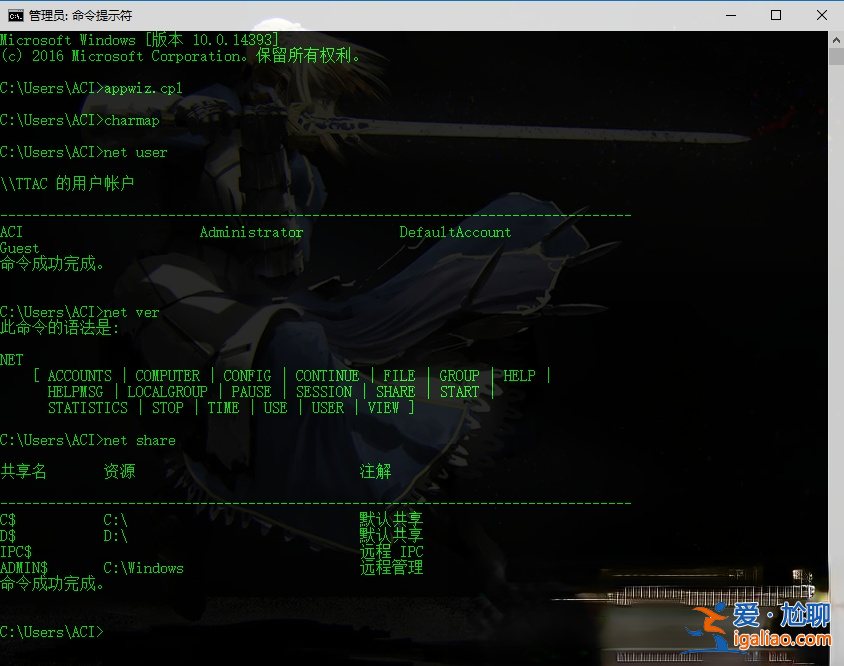Close the command prompt window
This screenshot has height=666, width=844.
point(821,15)
